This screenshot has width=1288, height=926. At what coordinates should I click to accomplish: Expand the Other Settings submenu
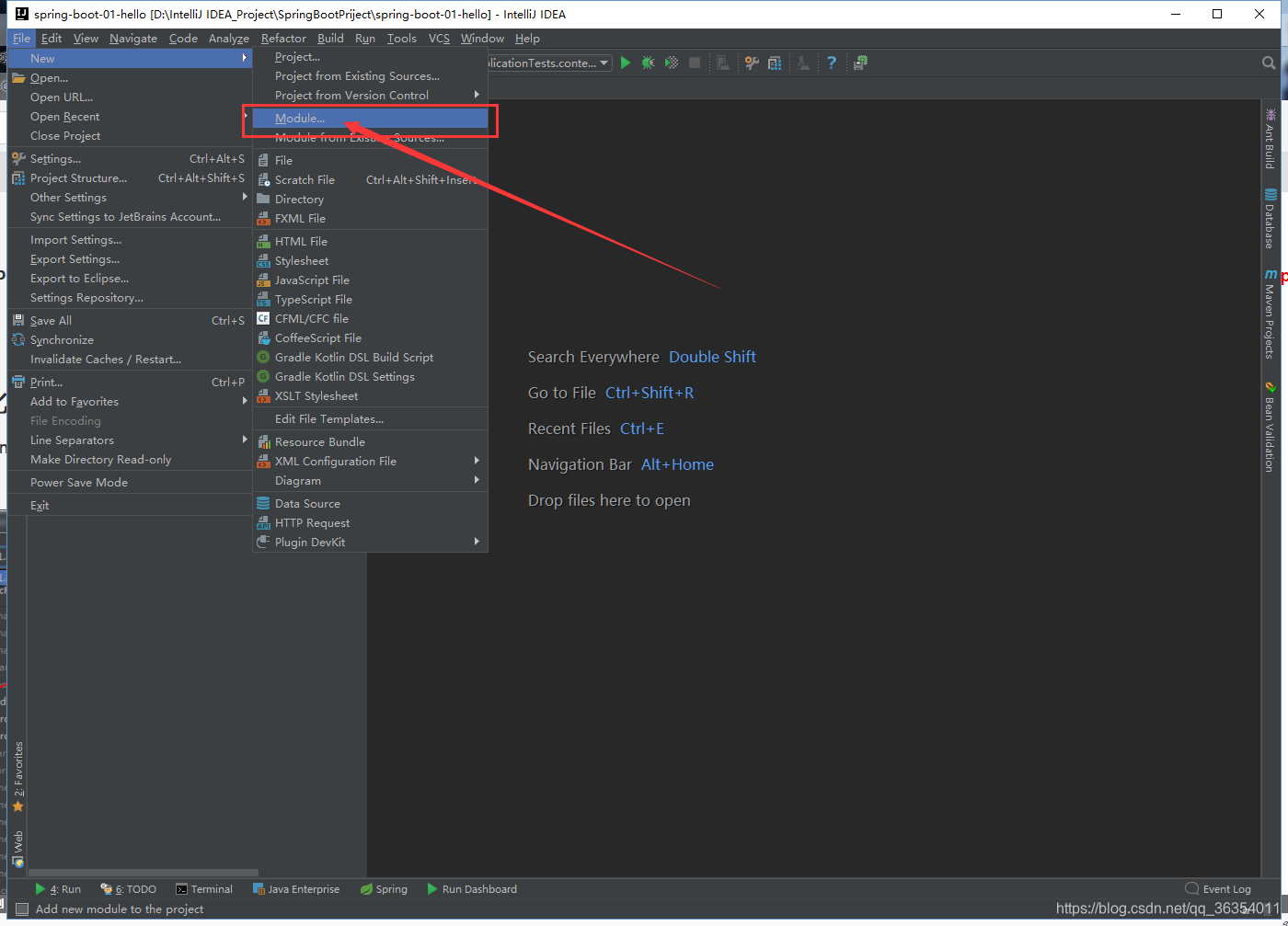click(x=130, y=198)
